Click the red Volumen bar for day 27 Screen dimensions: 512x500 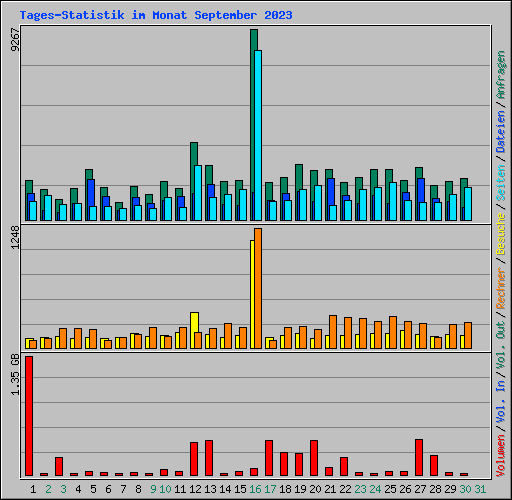tap(419, 457)
